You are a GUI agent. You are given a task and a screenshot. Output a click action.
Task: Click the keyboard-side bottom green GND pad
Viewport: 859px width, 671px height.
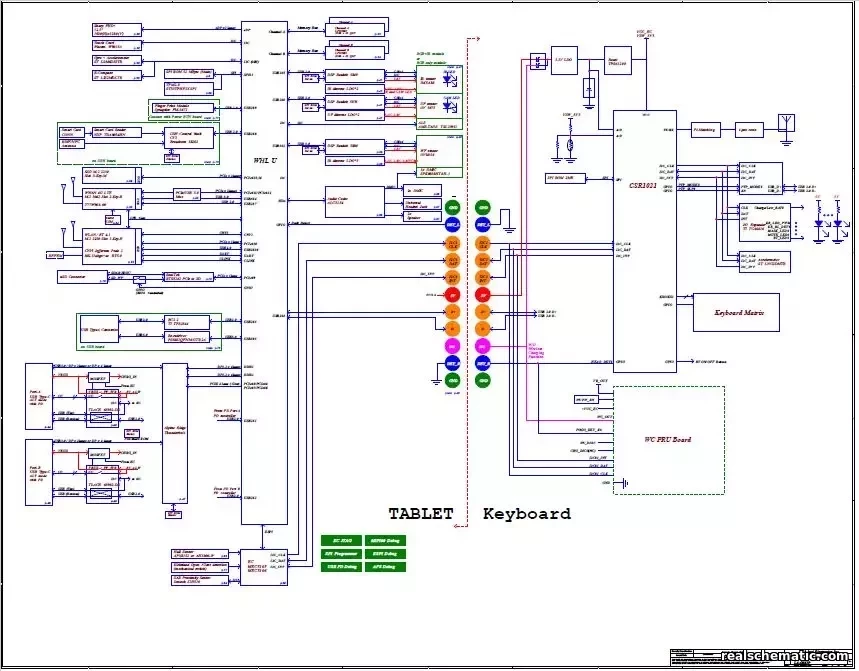click(483, 380)
